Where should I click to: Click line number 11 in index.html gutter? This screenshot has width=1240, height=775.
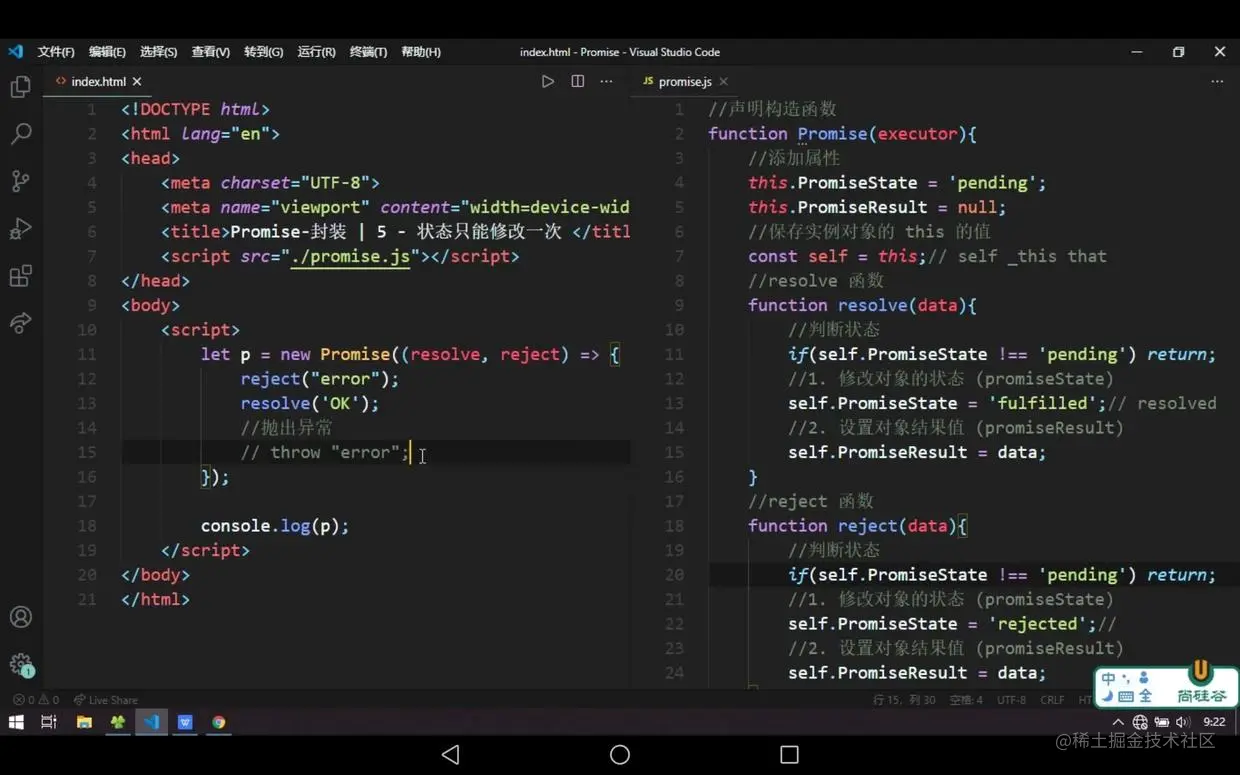87,355
